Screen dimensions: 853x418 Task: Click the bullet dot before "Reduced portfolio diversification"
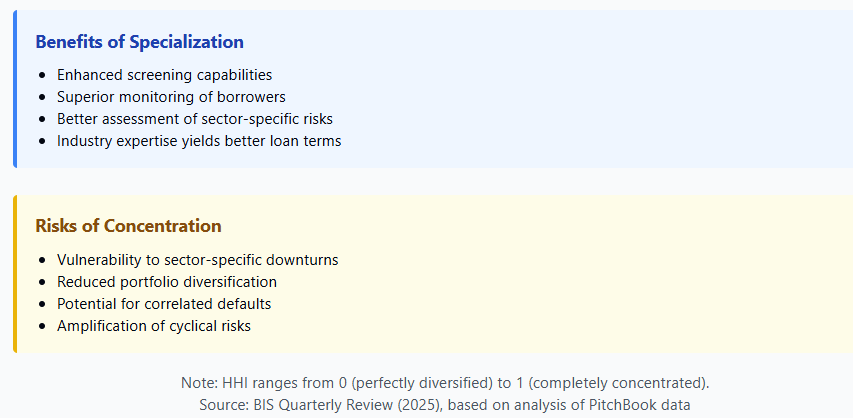pyautogui.click(x=40, y=283)
